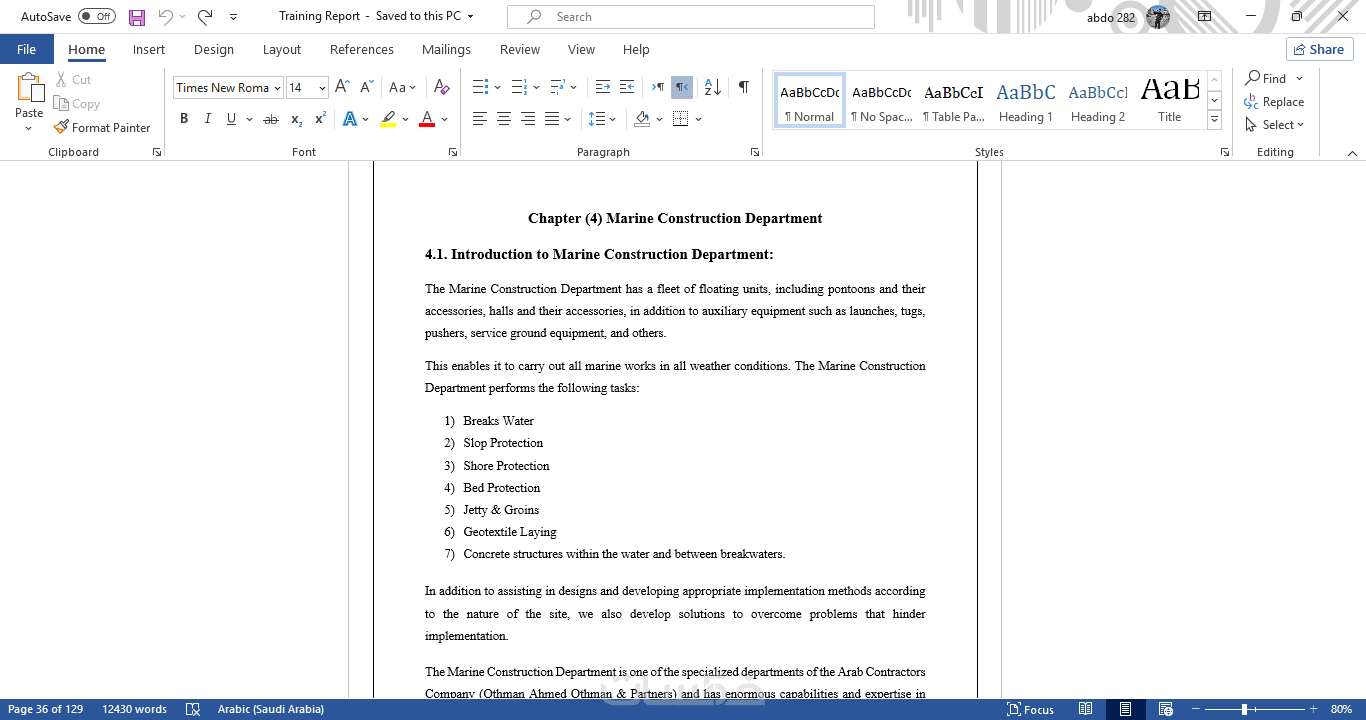Activate the Format Painter tool
The image size is (1366, 720).
coord(102,127)
